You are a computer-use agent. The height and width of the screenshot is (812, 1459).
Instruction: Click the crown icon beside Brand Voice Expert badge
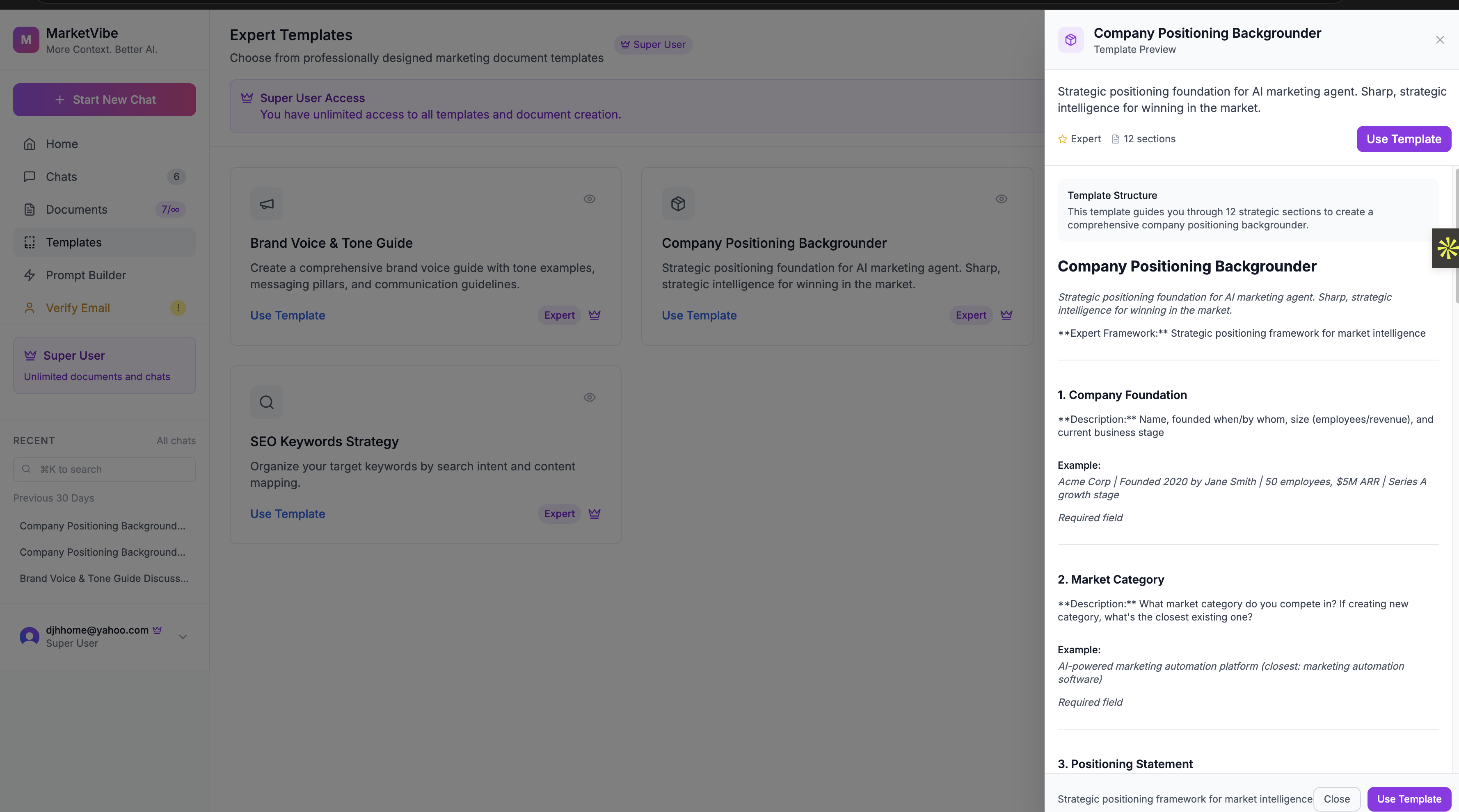point(594,315)
